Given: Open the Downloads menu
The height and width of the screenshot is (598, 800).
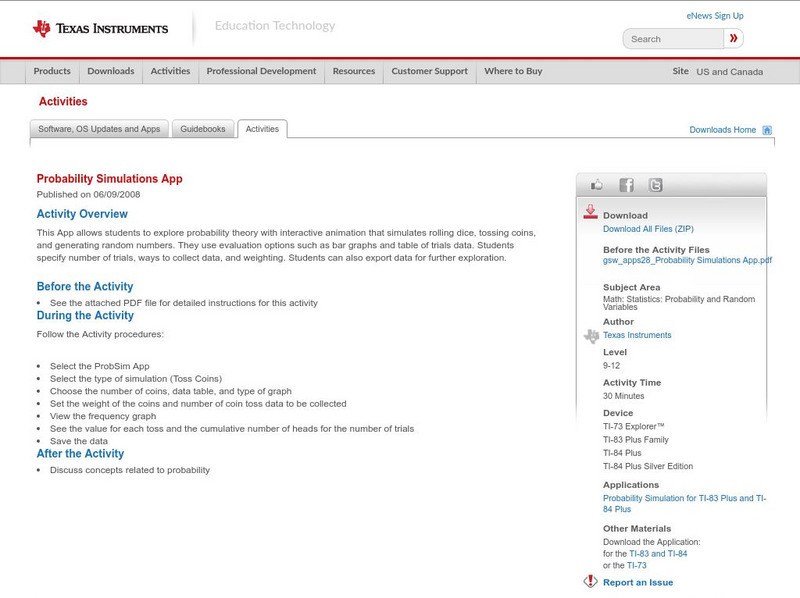Looking at the screenshot, I should (111, 71).
